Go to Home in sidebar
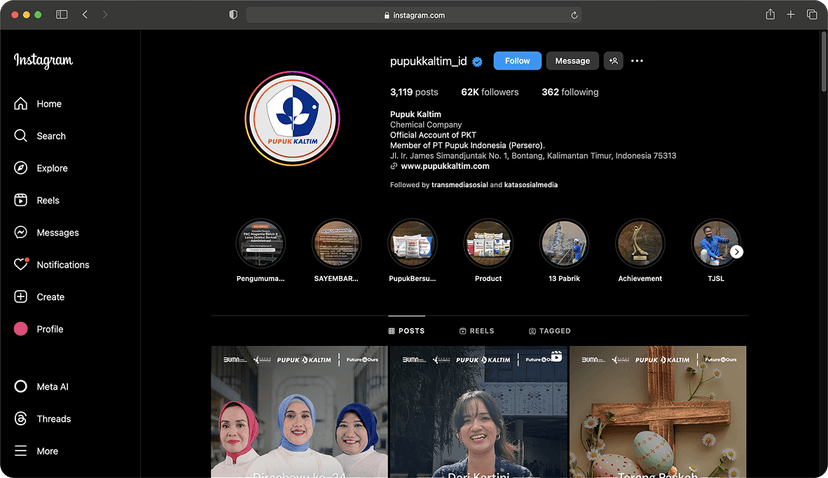Screen dimensions: 828x478 coord(37,104)
